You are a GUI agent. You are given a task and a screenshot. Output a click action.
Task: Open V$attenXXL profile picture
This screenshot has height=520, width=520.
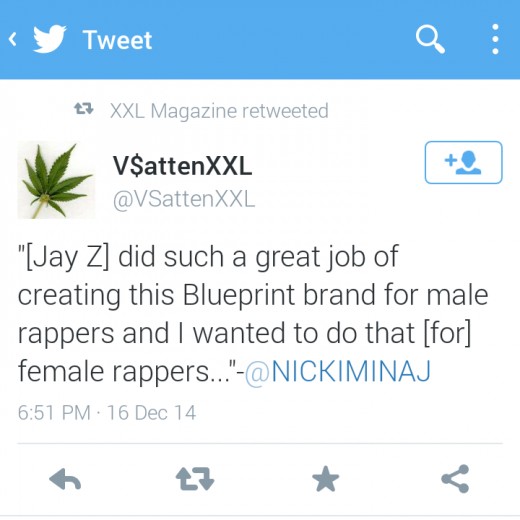coord(56,180)
